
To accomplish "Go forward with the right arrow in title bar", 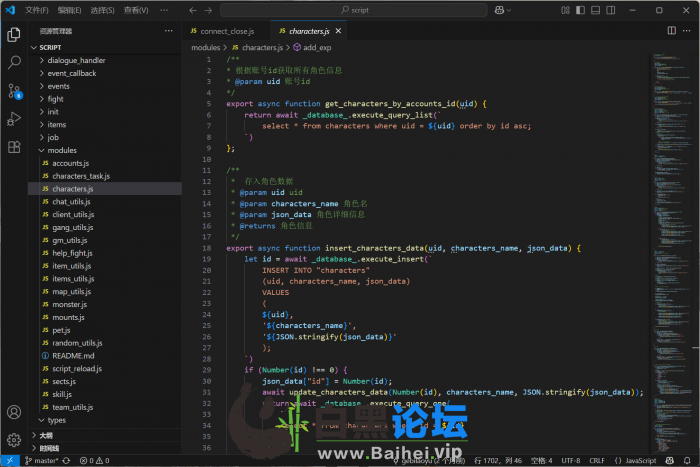I will click(x=208, y=10).
